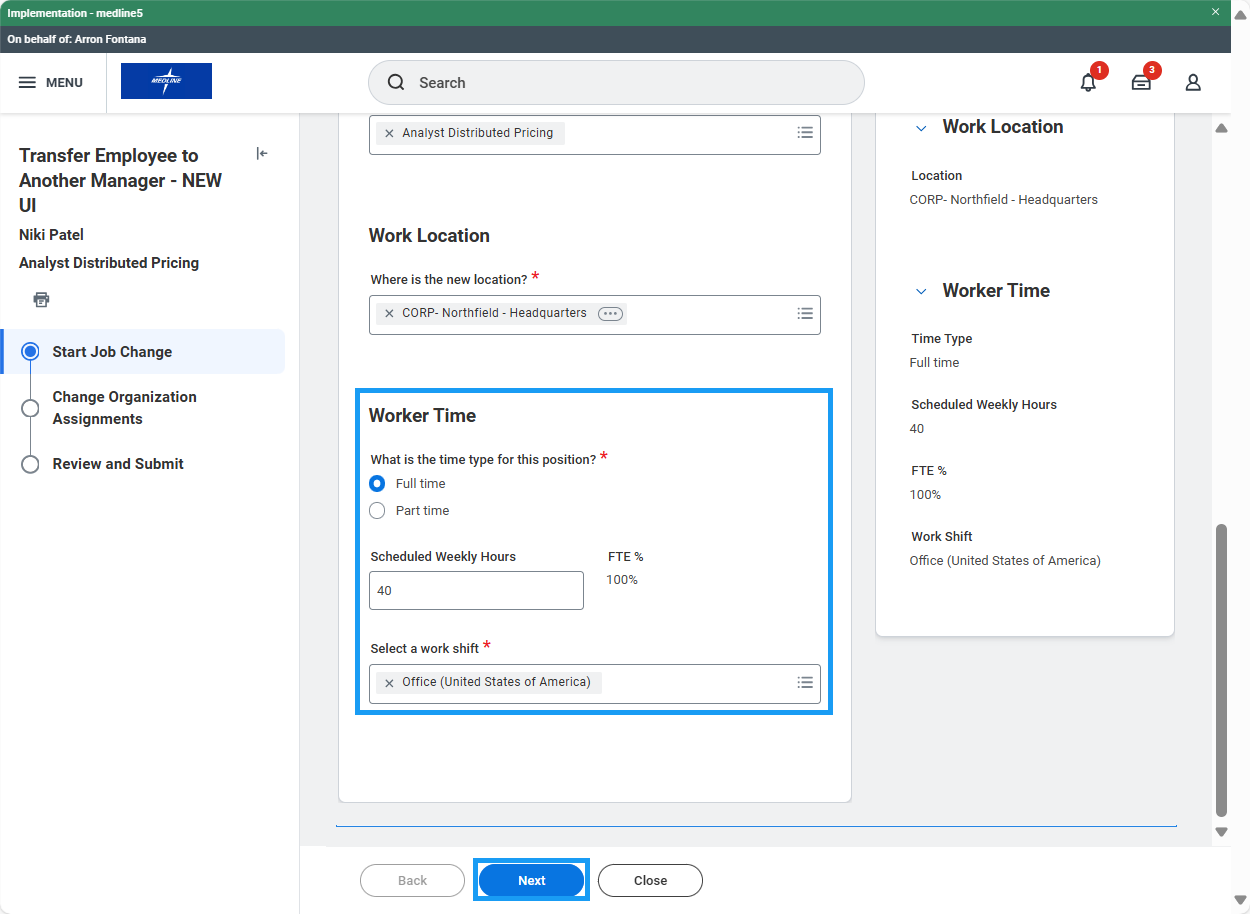Open the new location prompt list
The image size is (1250, 914).
click(804, 314)
